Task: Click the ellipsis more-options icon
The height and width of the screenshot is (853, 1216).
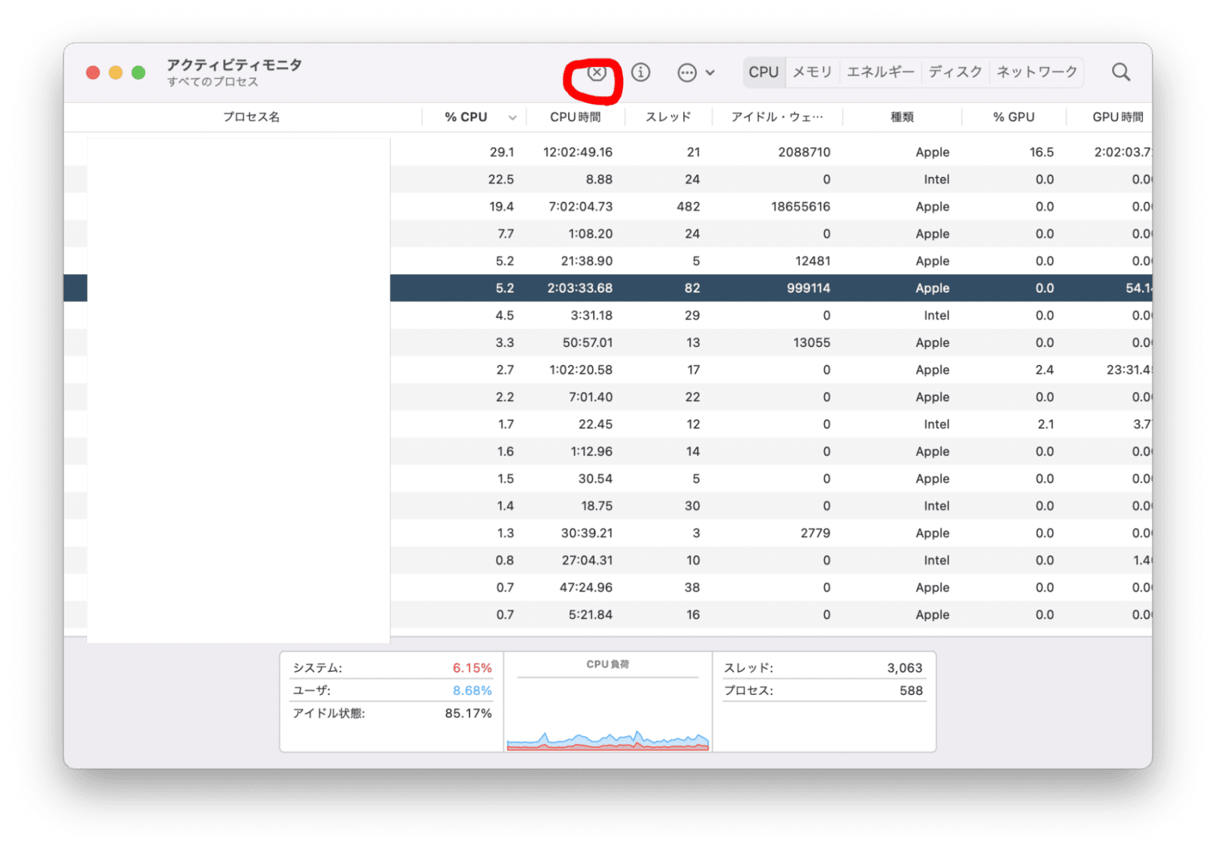Action: click(x=687, y=72)
